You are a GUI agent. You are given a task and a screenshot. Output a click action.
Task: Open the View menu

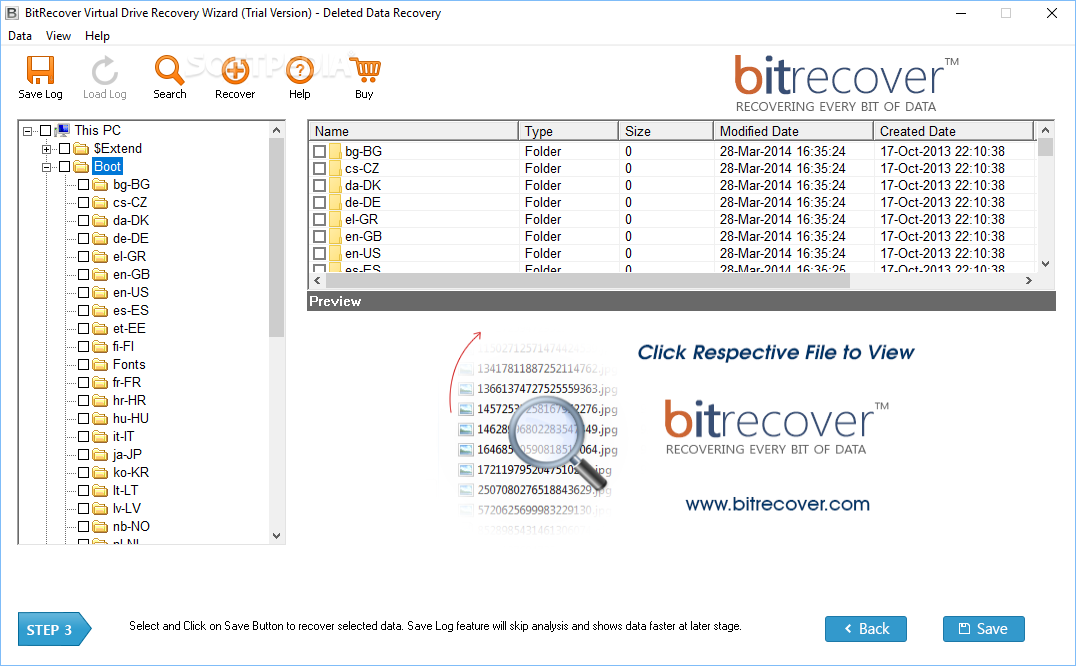click(58, 36)
